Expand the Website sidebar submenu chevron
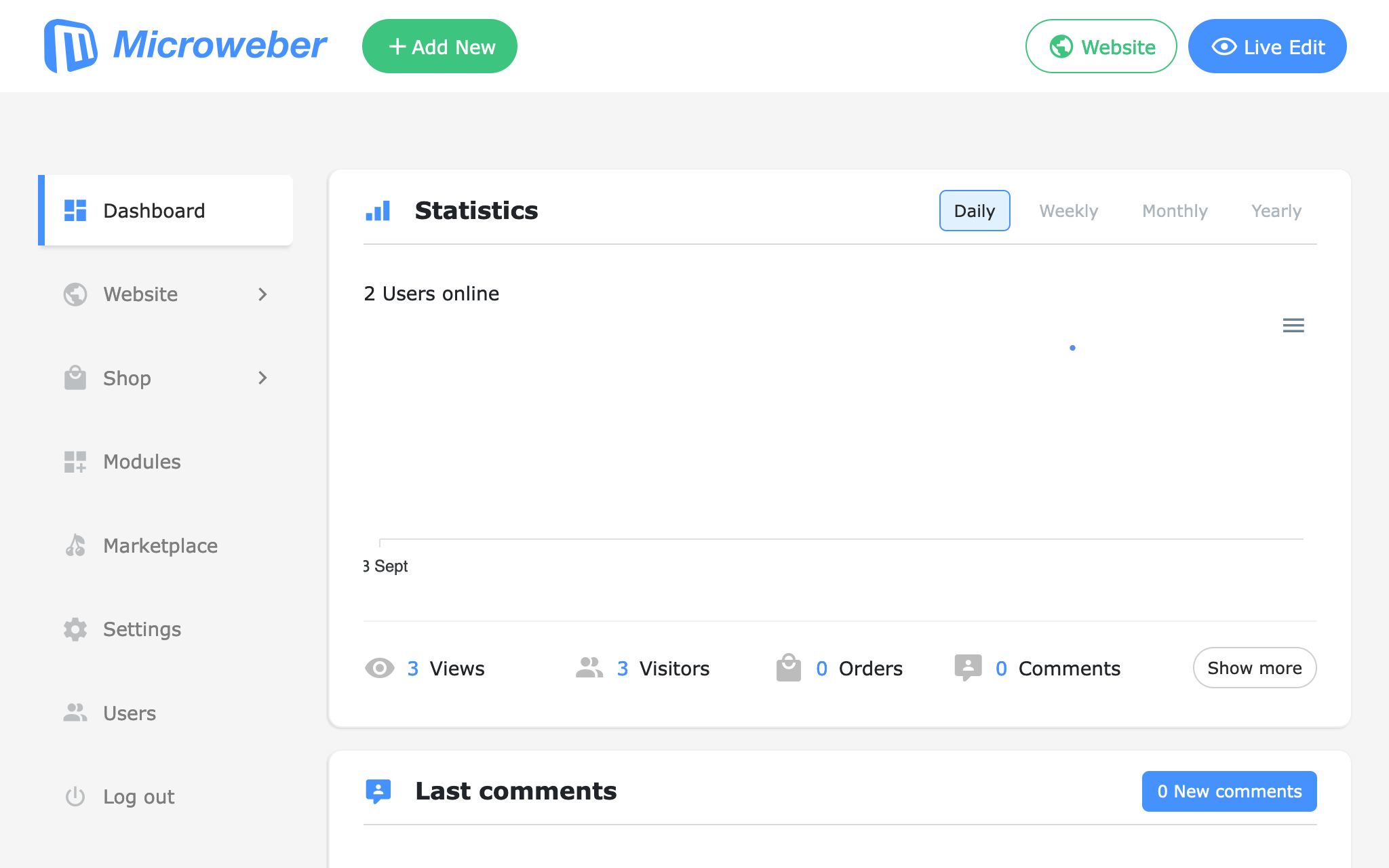This screenshot has width=1389, height=868. click(262, 294)
